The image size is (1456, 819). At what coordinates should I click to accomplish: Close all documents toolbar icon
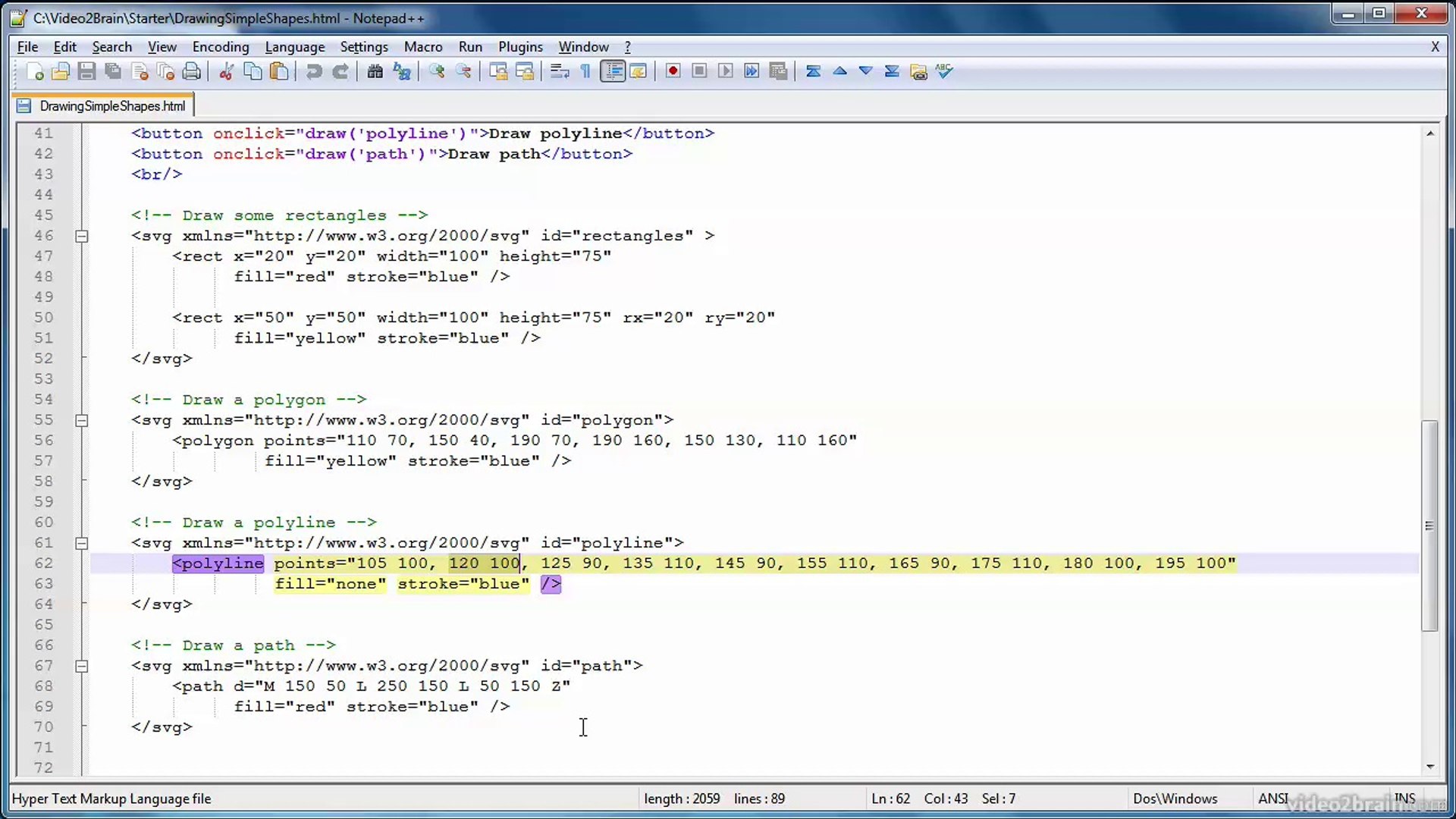[x=165, y=71]
